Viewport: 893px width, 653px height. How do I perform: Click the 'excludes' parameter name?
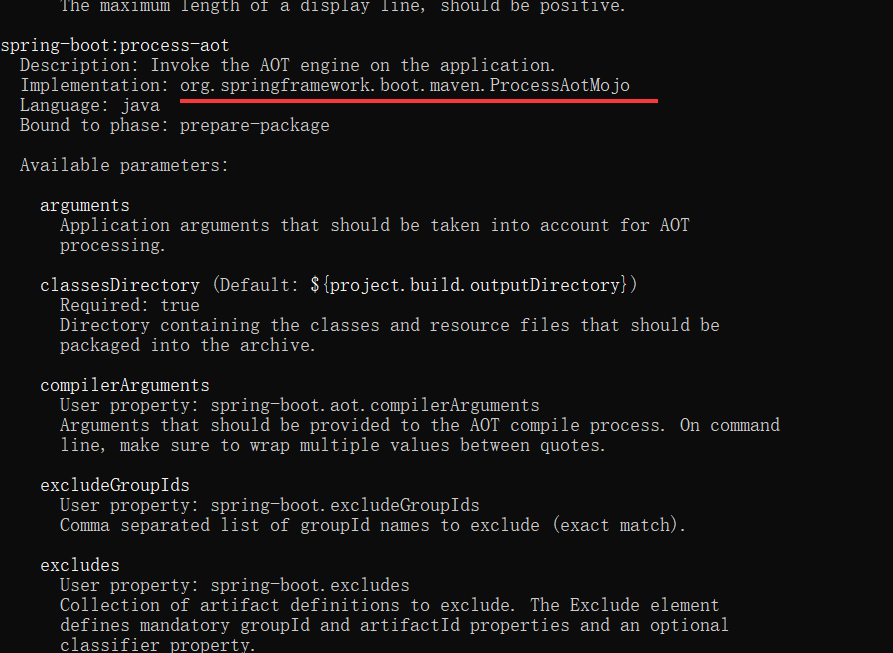(x=80, y=565)
